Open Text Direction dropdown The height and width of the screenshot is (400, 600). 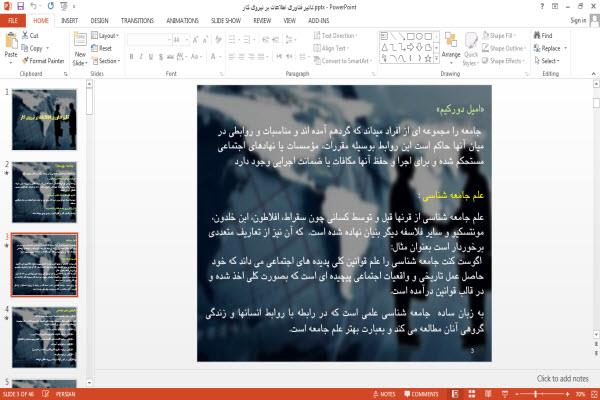pyautogui.click(x=336, y=36)
